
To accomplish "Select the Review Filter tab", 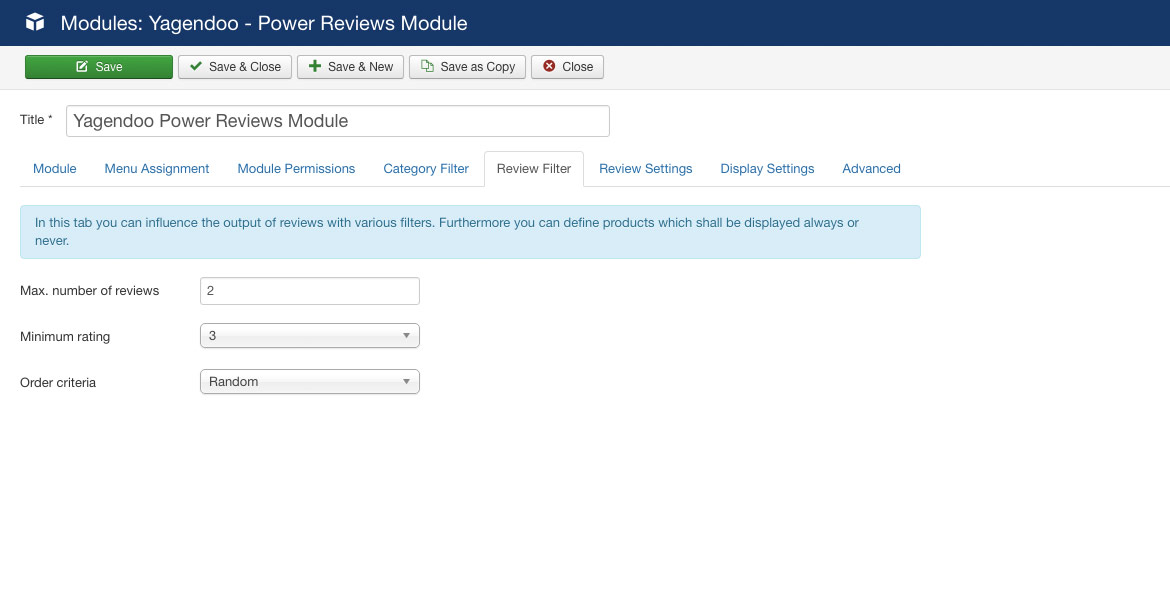I will coord(534,169).
